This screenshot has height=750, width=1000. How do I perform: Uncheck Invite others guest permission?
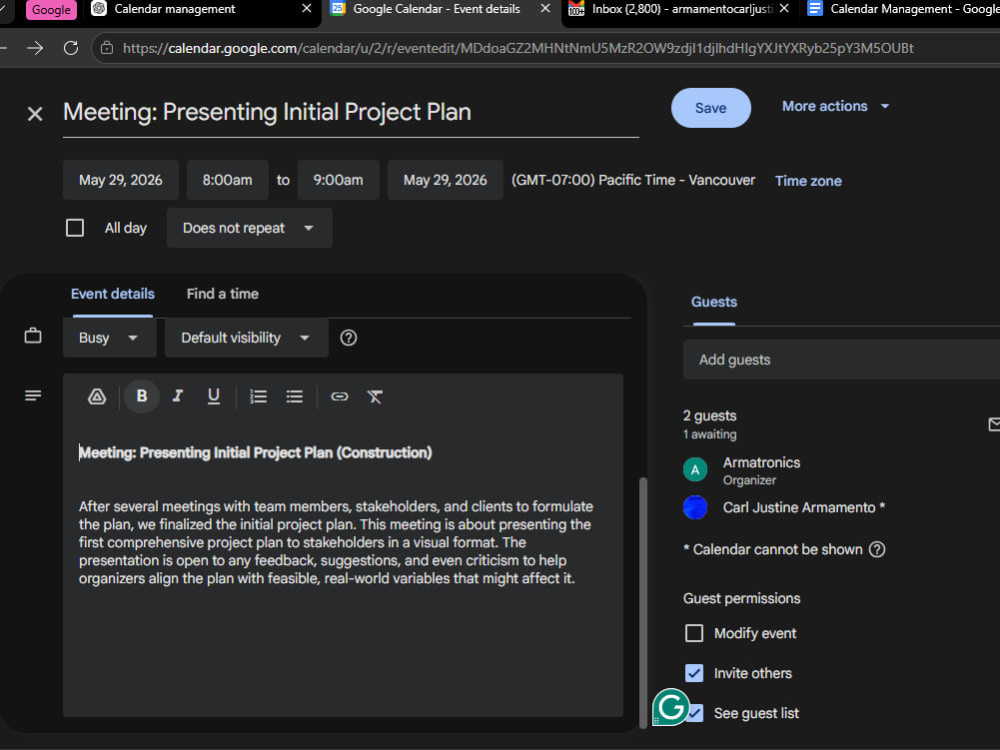694,673
